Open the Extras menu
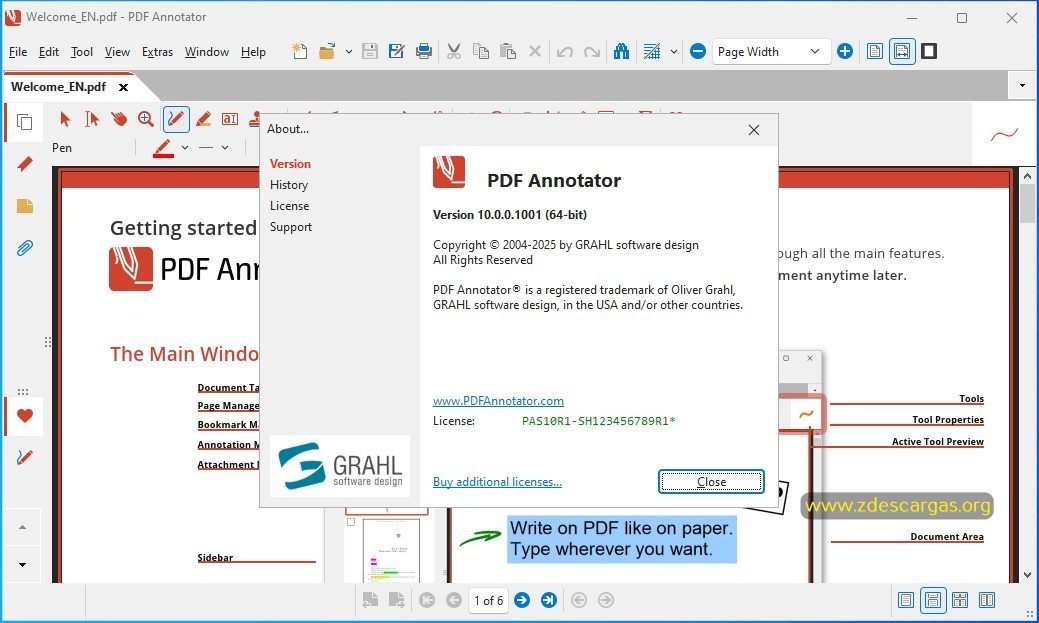This screenshot has width=1039, height=623. (x=158, y=52)
